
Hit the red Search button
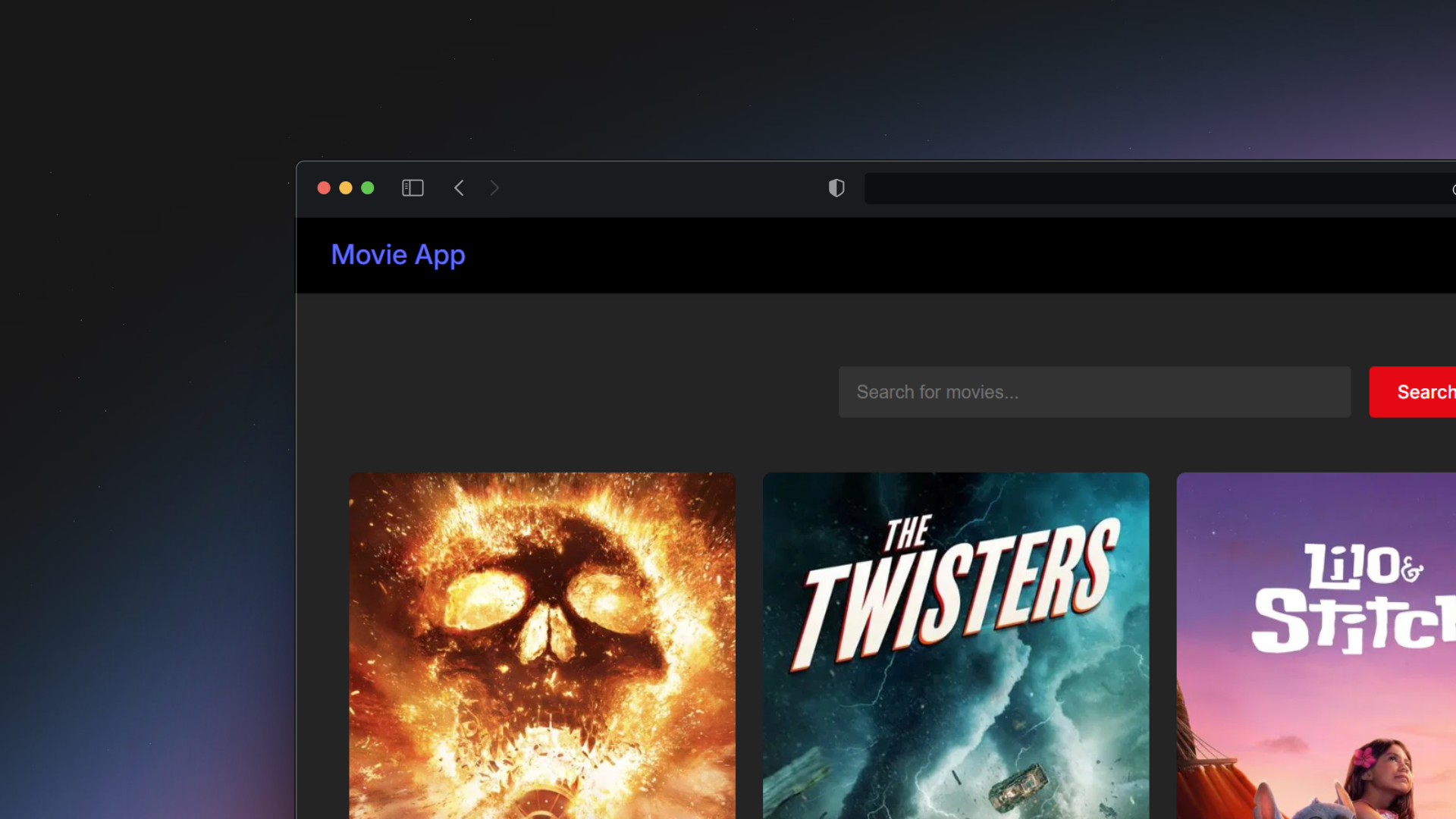pyautogui.click(x=1413, y=392)
